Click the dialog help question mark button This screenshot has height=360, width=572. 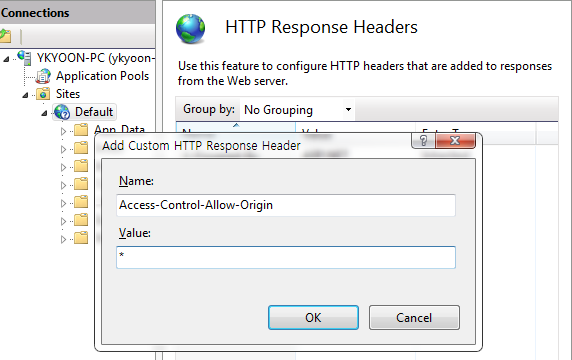coord(423,140)
